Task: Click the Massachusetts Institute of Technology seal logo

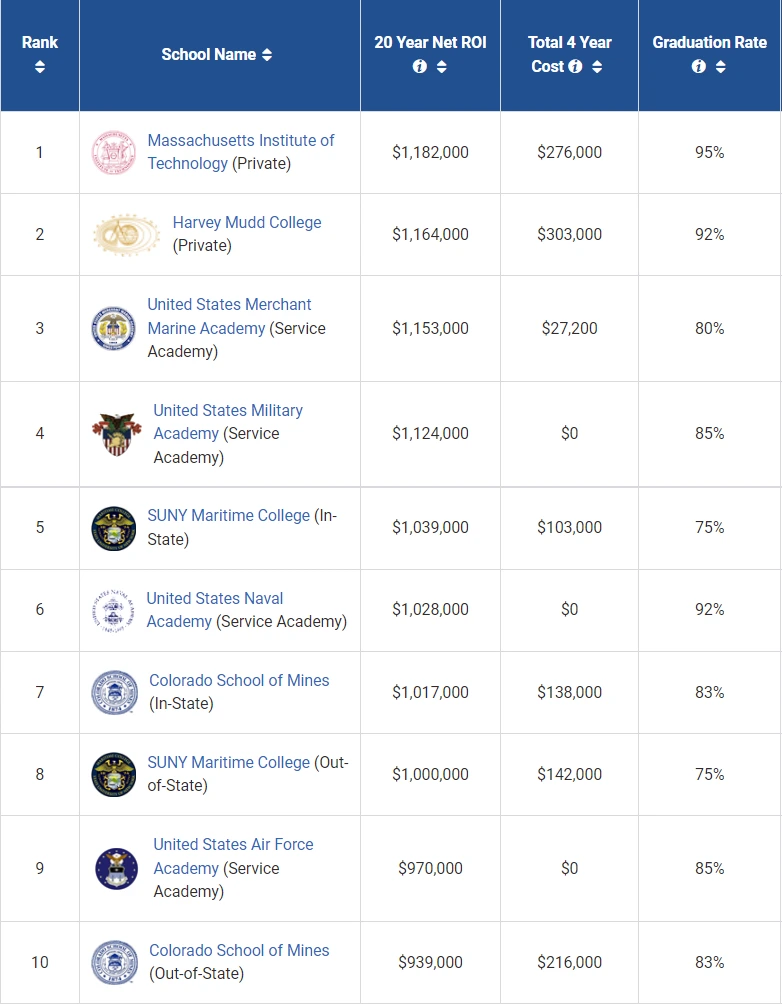Action: click(x=112, y=152)
